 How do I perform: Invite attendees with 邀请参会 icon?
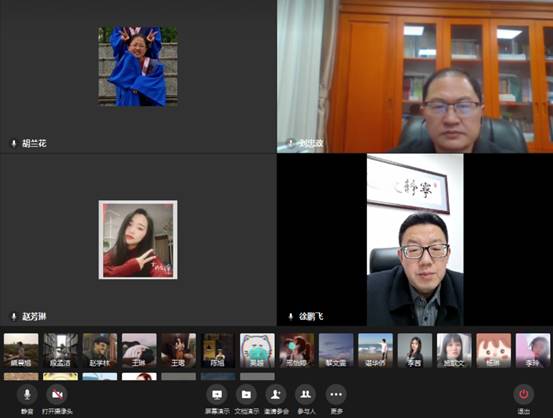(x=276, y=394)
